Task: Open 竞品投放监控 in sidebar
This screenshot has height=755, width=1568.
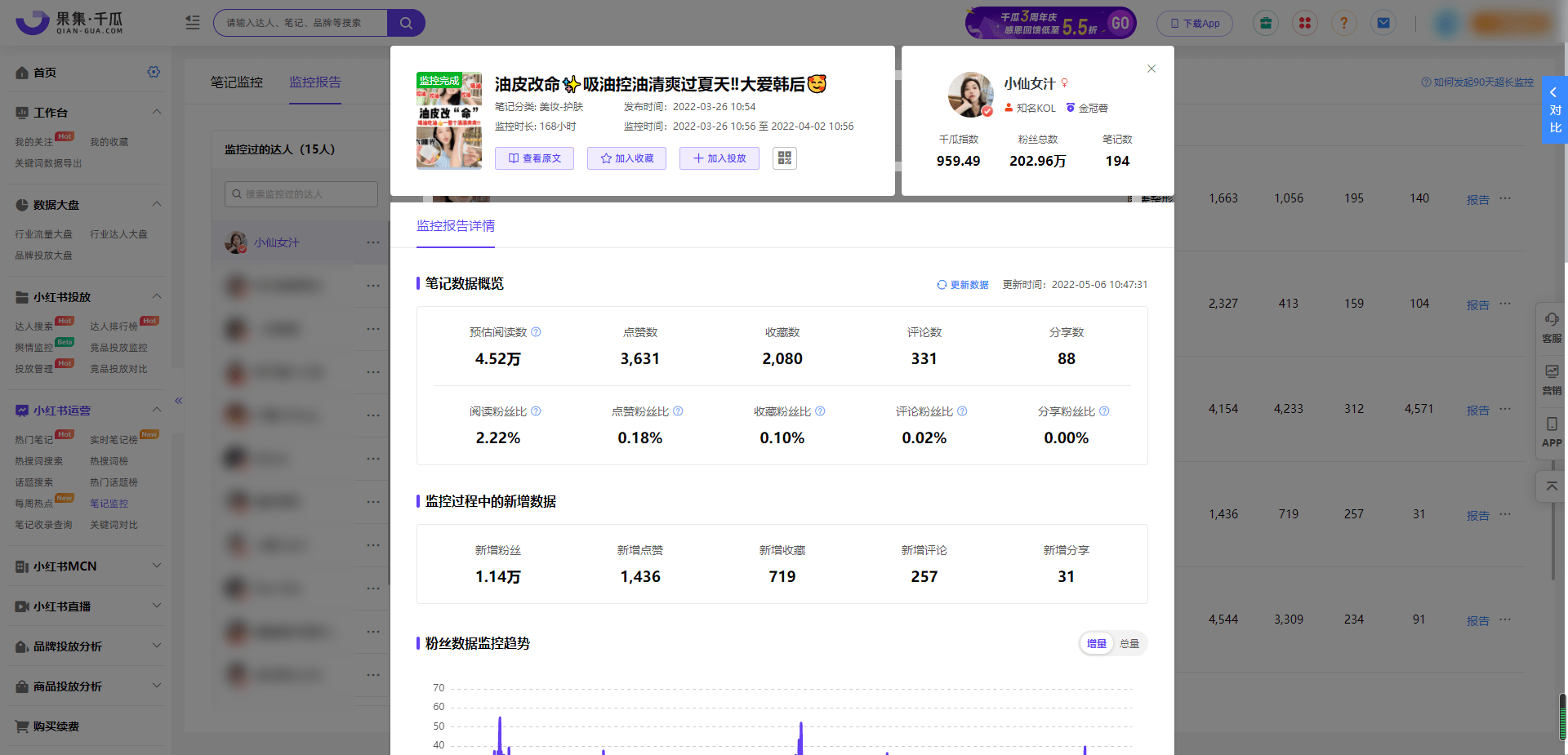Action: (x=118, y=348)
